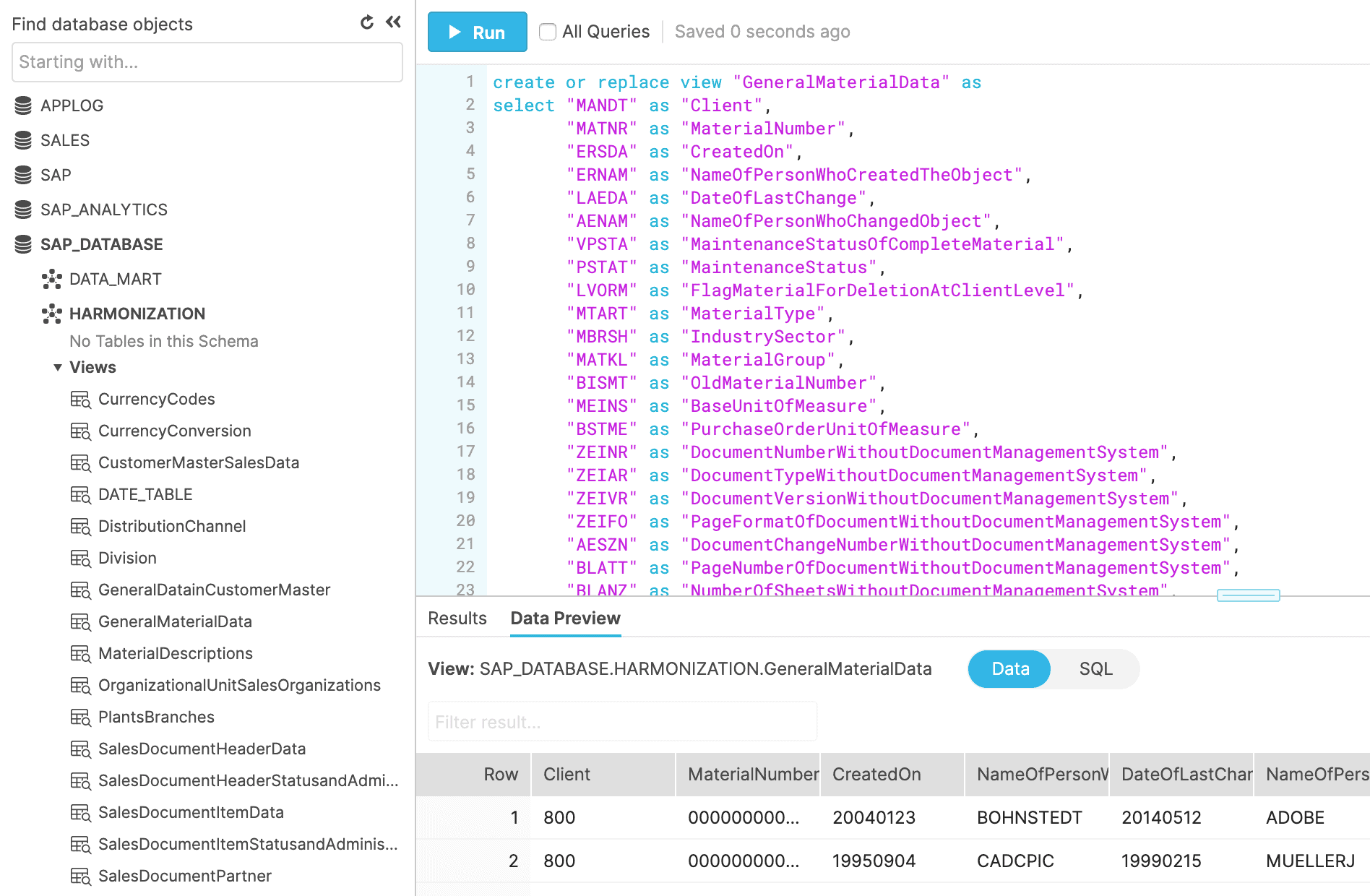Collapse the Views tree section

pos(58,368)
